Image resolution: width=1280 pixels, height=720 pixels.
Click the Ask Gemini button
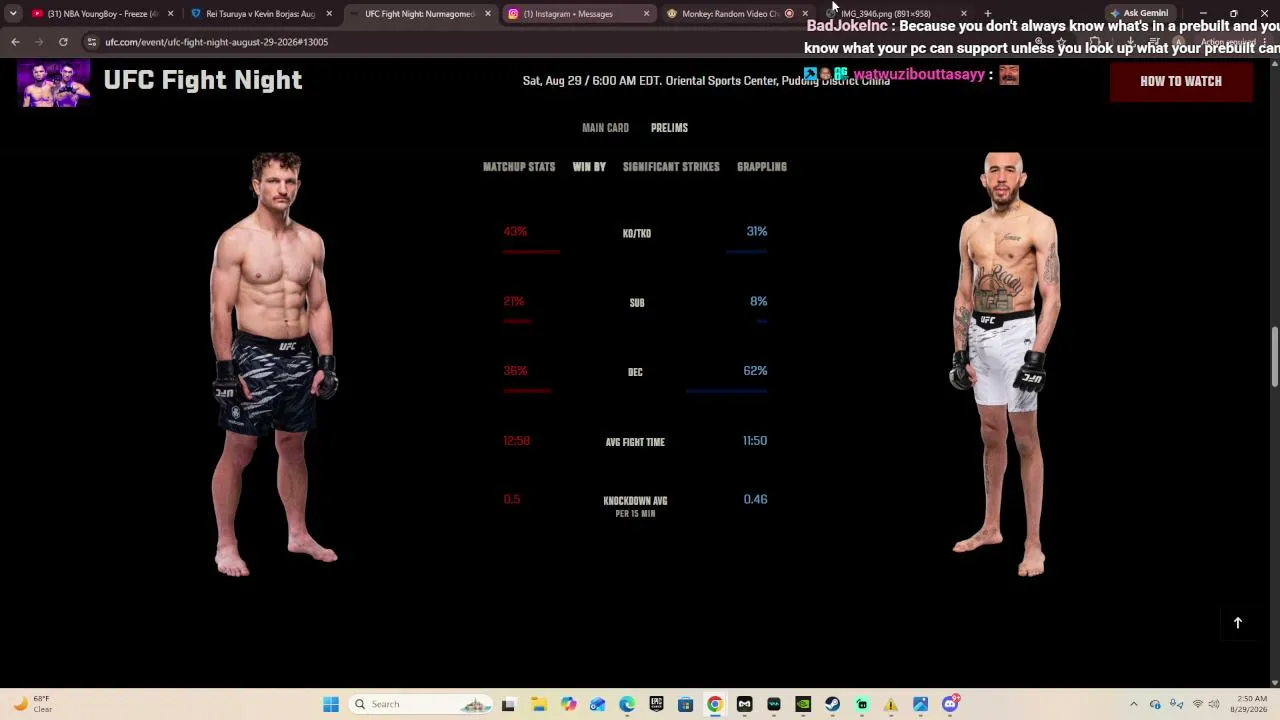[x=1140, y=14]
